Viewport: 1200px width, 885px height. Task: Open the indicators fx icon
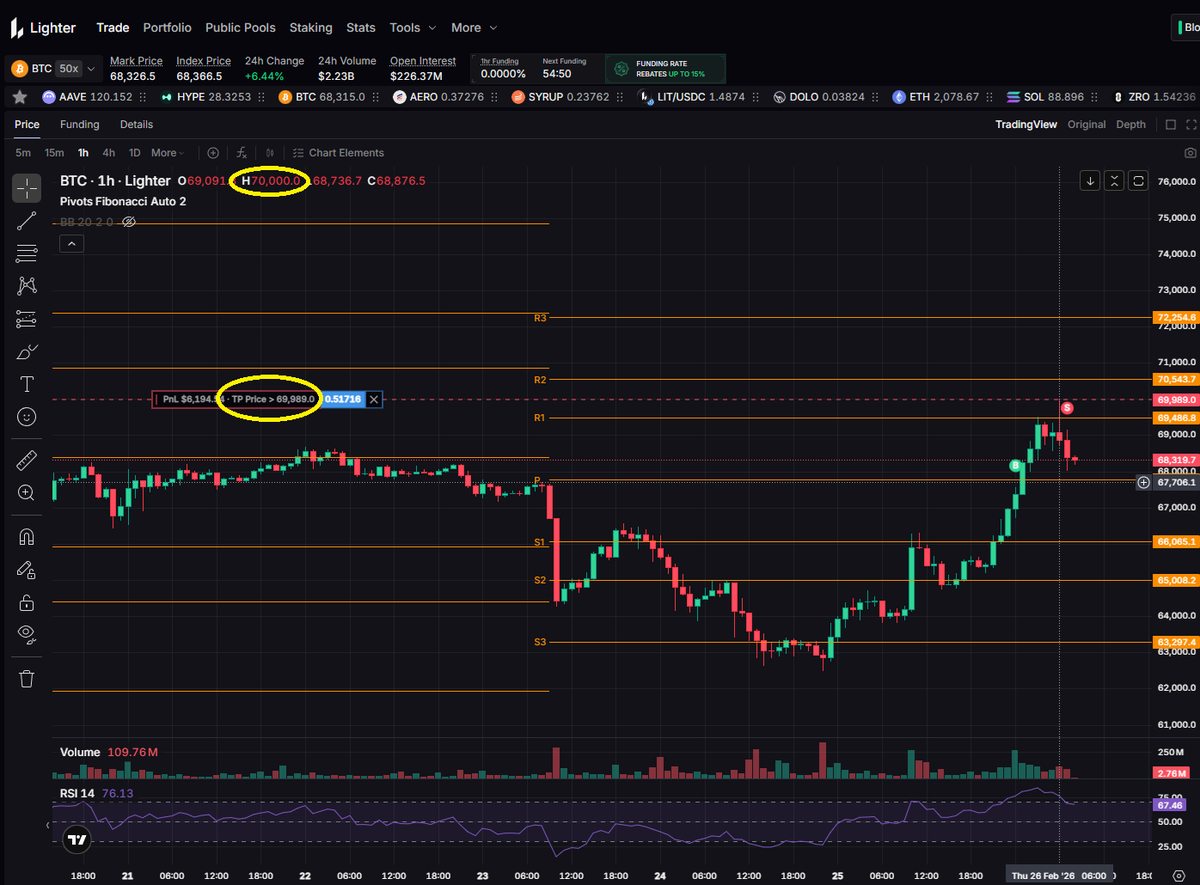(x=241, y=153)
